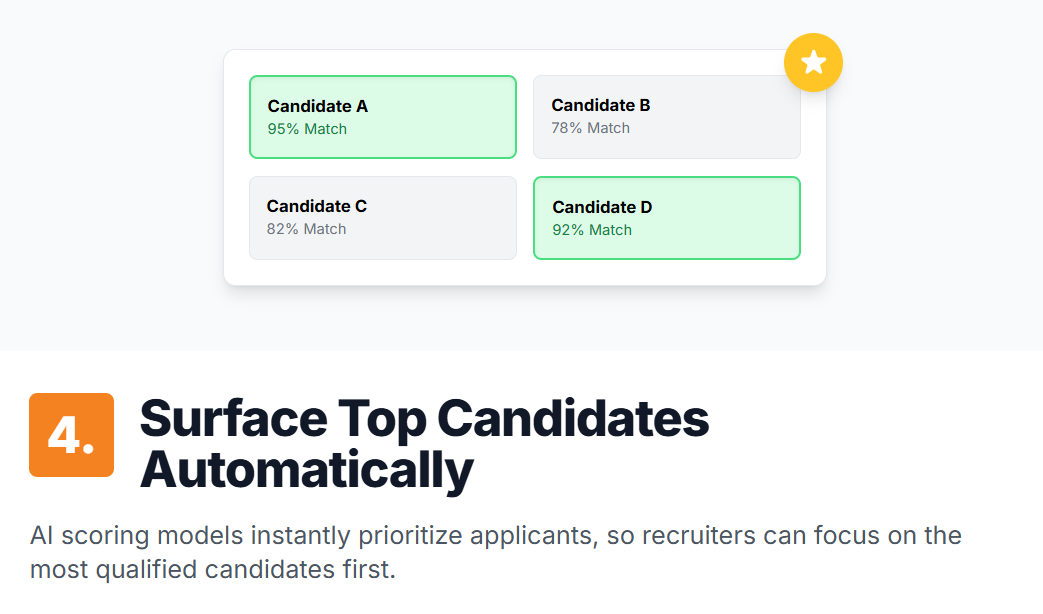Click the phrase most qualified candidates first
This screenshot has height=614, width=1043.
tap(213, 569)
